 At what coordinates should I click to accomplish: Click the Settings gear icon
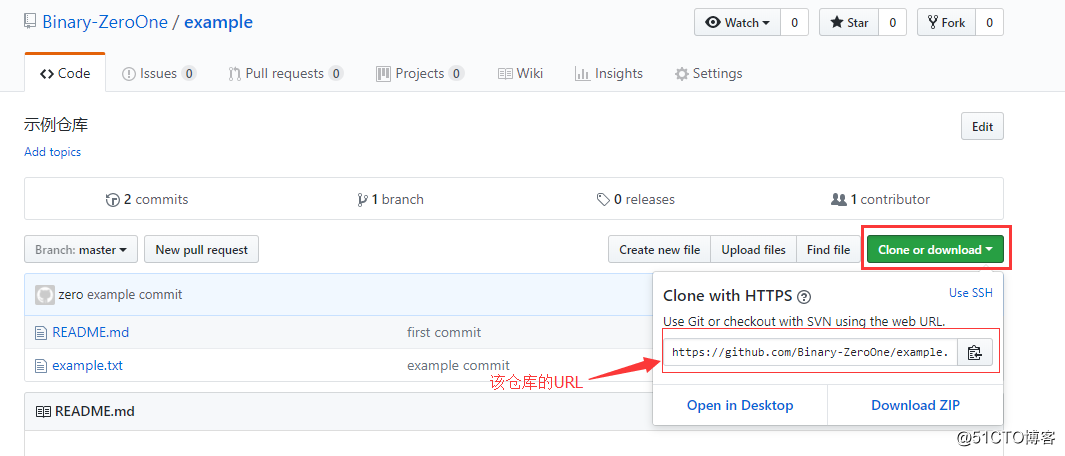pos(681,74)
